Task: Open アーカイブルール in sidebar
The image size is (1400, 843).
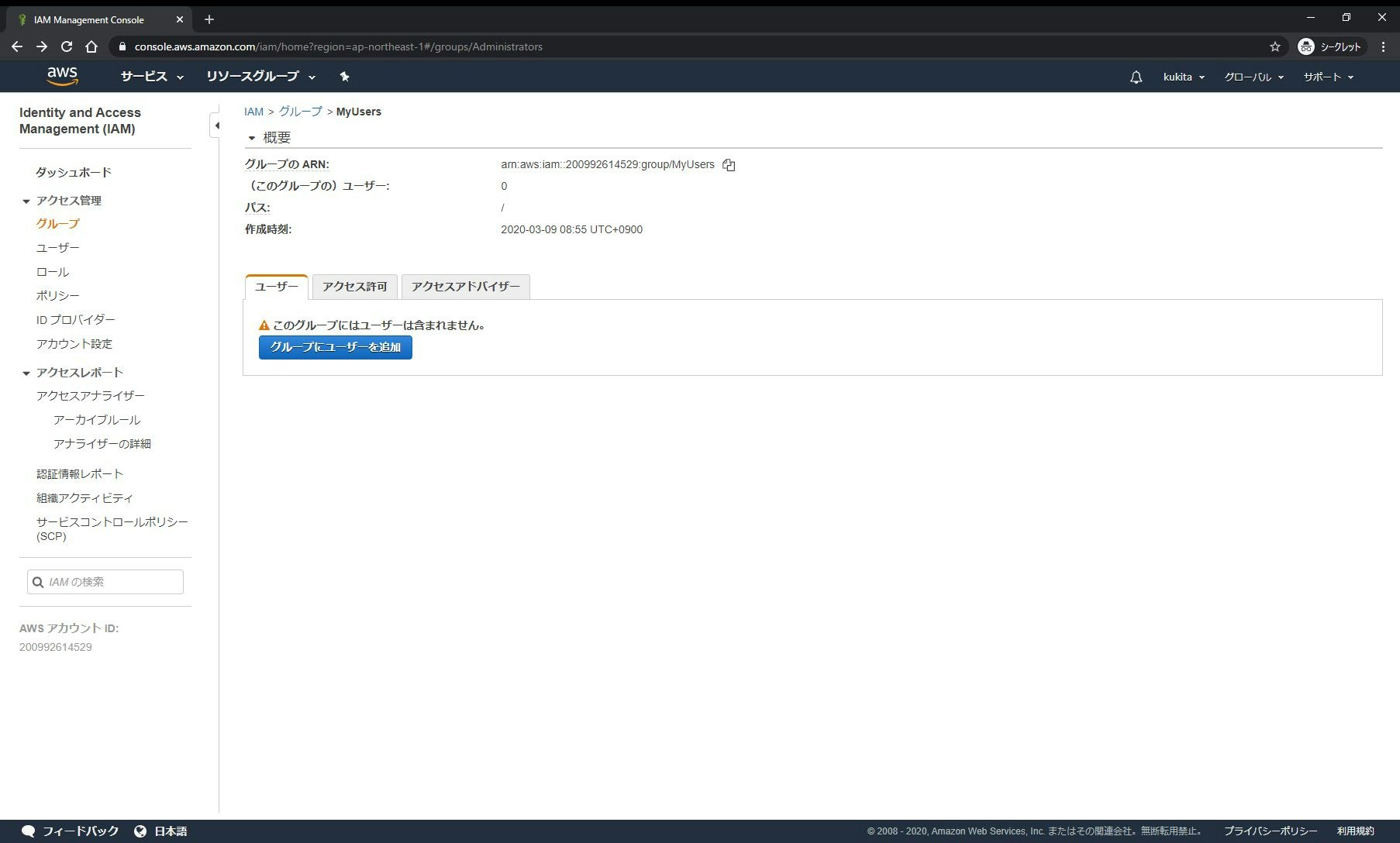Action: 97,419
